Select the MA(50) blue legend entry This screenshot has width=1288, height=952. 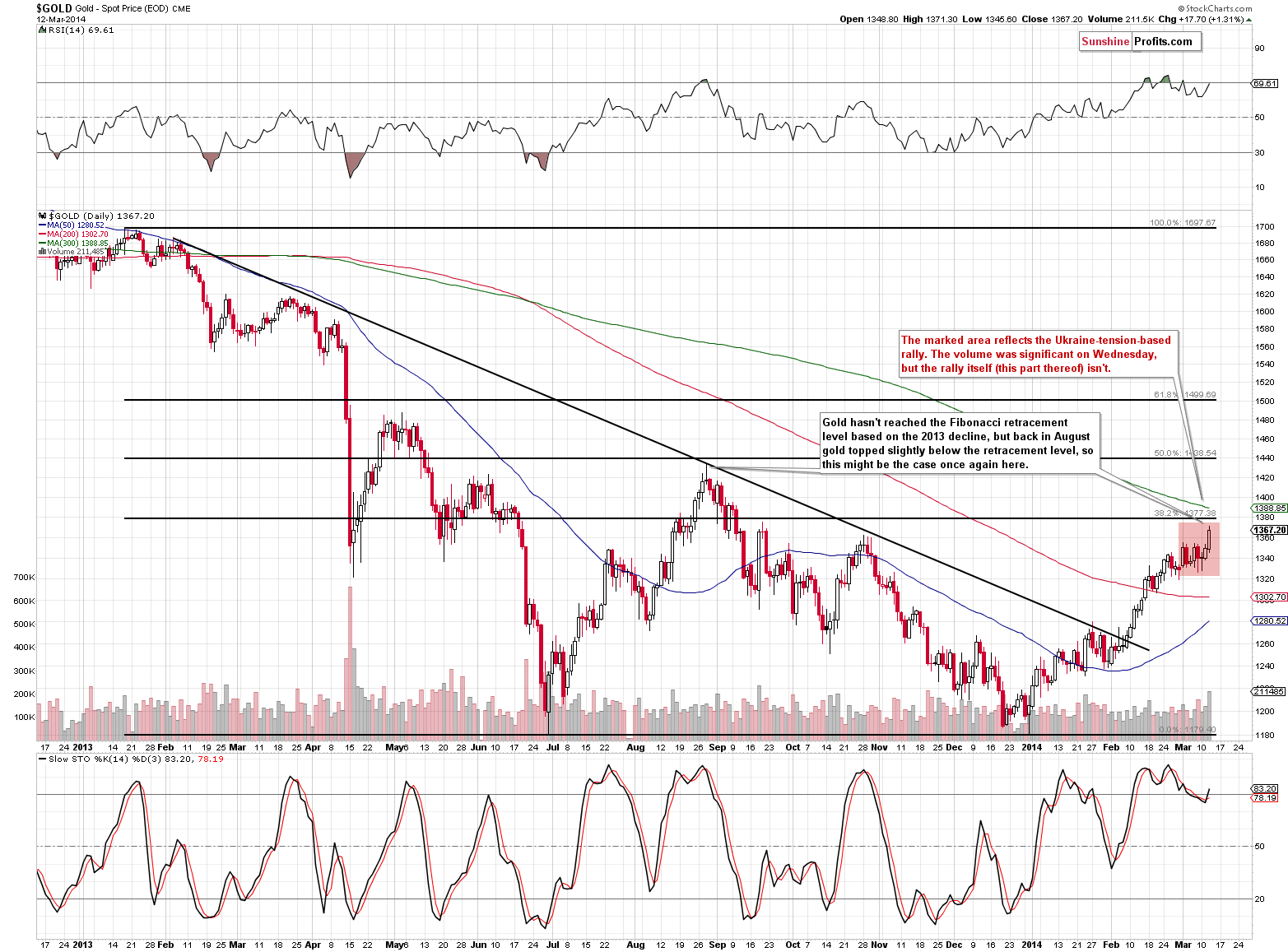(x=72, y=225)
